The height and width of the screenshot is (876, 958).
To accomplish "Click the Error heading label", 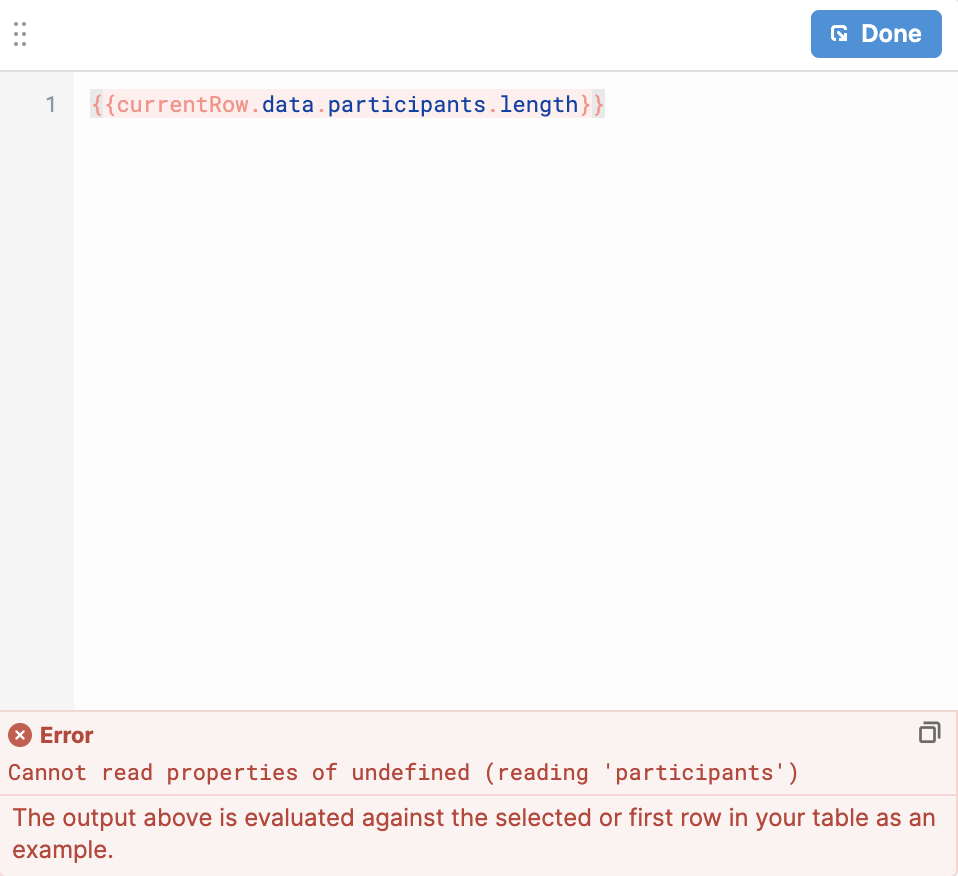I will click(69, 735).
